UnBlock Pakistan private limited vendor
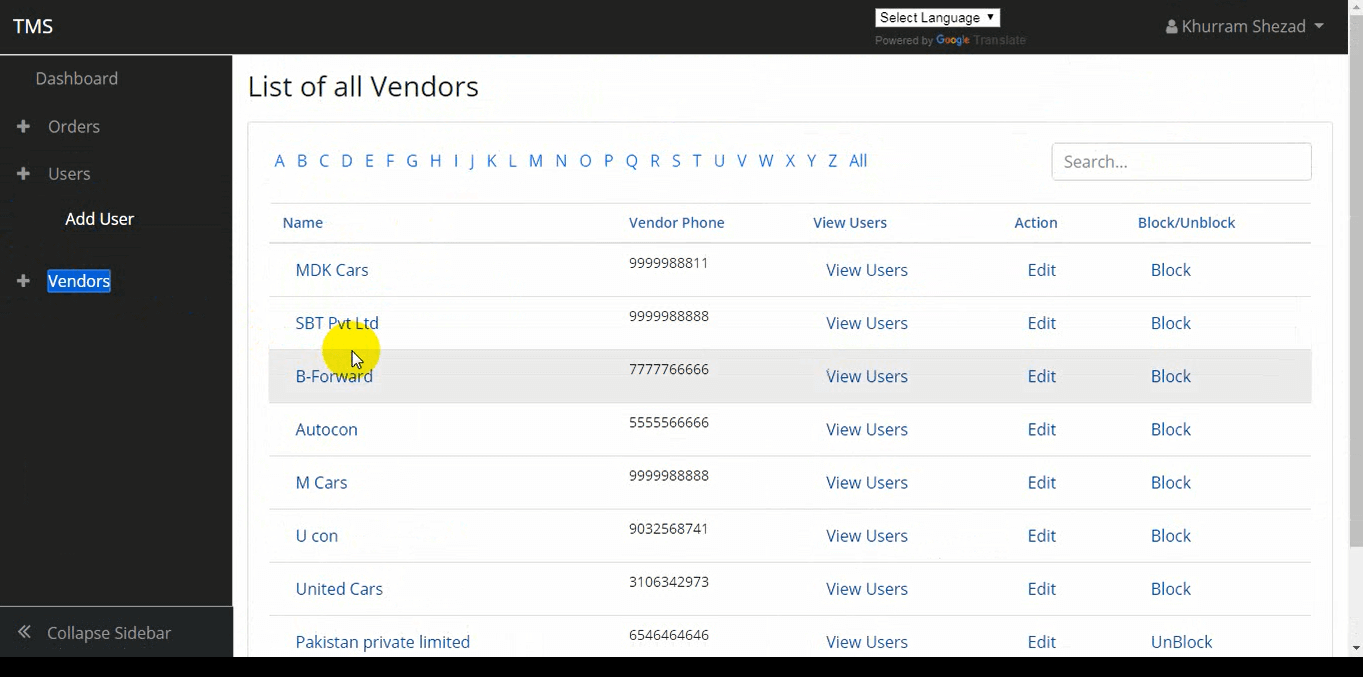 tap(1181, 641)
